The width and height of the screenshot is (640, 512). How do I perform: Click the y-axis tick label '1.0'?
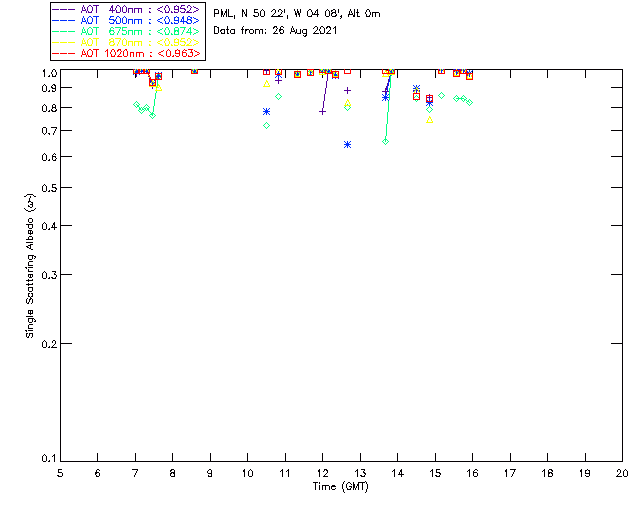click(x=49, y=73)
